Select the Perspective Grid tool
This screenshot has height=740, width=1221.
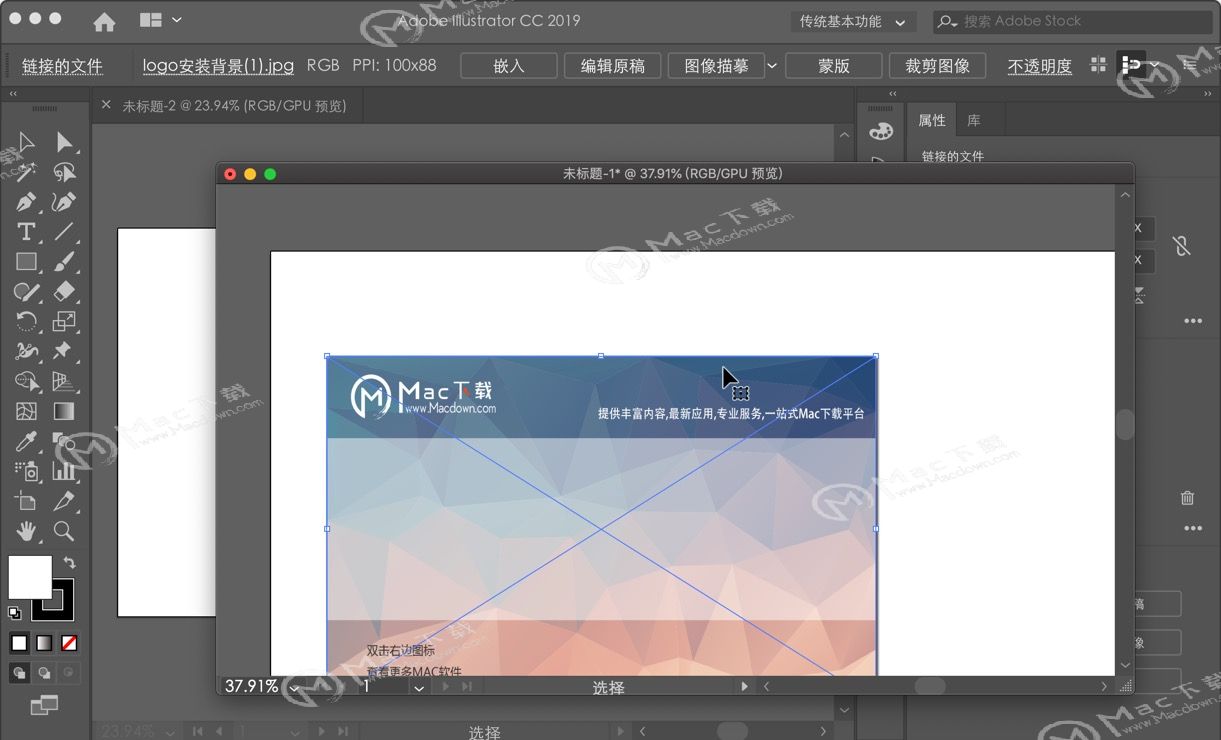click(64, 381)
